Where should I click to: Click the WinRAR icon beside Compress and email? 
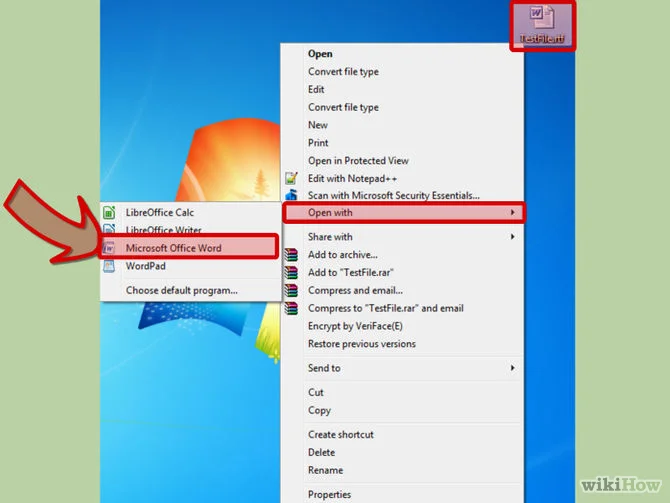(x=291, y=291)
